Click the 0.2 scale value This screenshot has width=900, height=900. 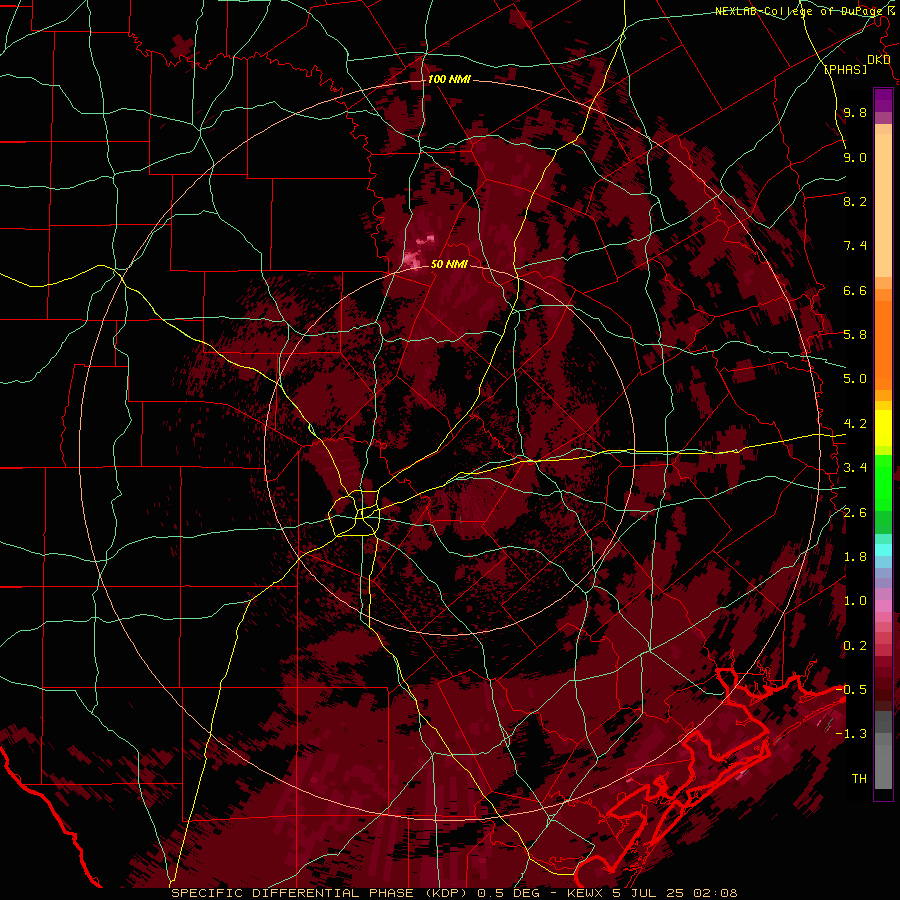click(x=855, y=646)
